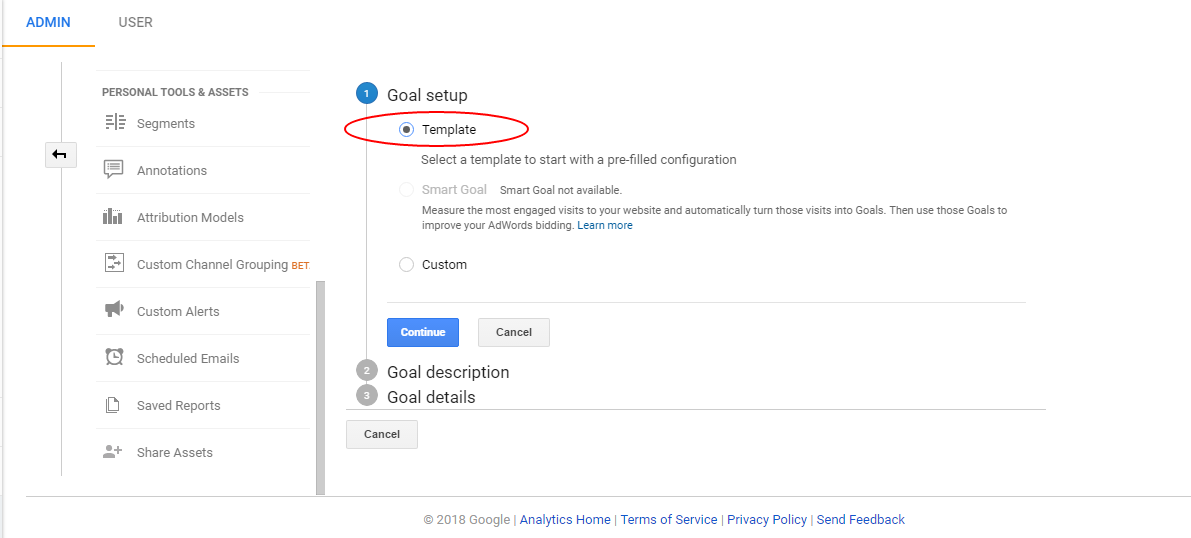Click the Custom Alerts megaphone icon

(x=114, y=311)
